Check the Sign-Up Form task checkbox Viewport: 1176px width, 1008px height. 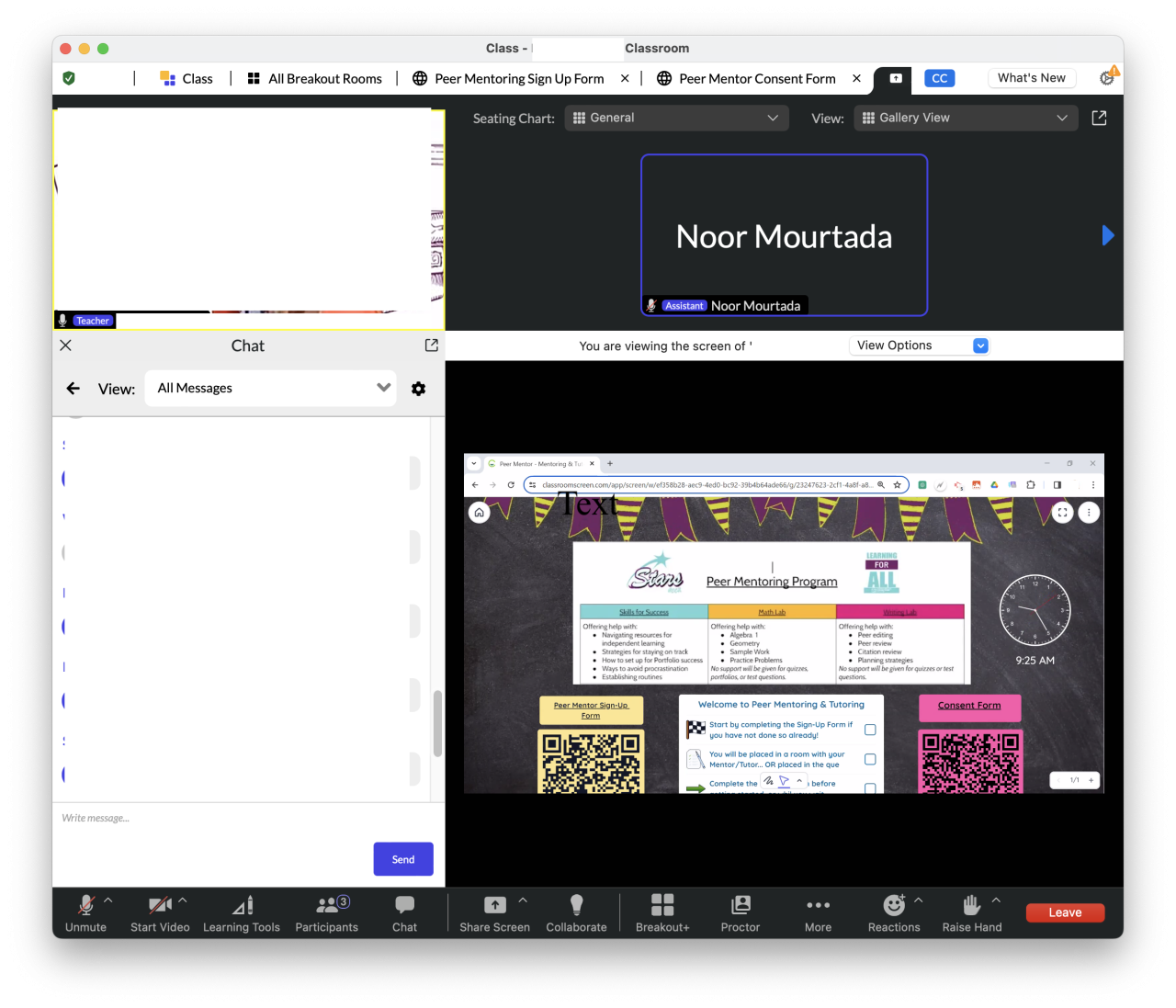pyautogui.click(x=870, y=730)
